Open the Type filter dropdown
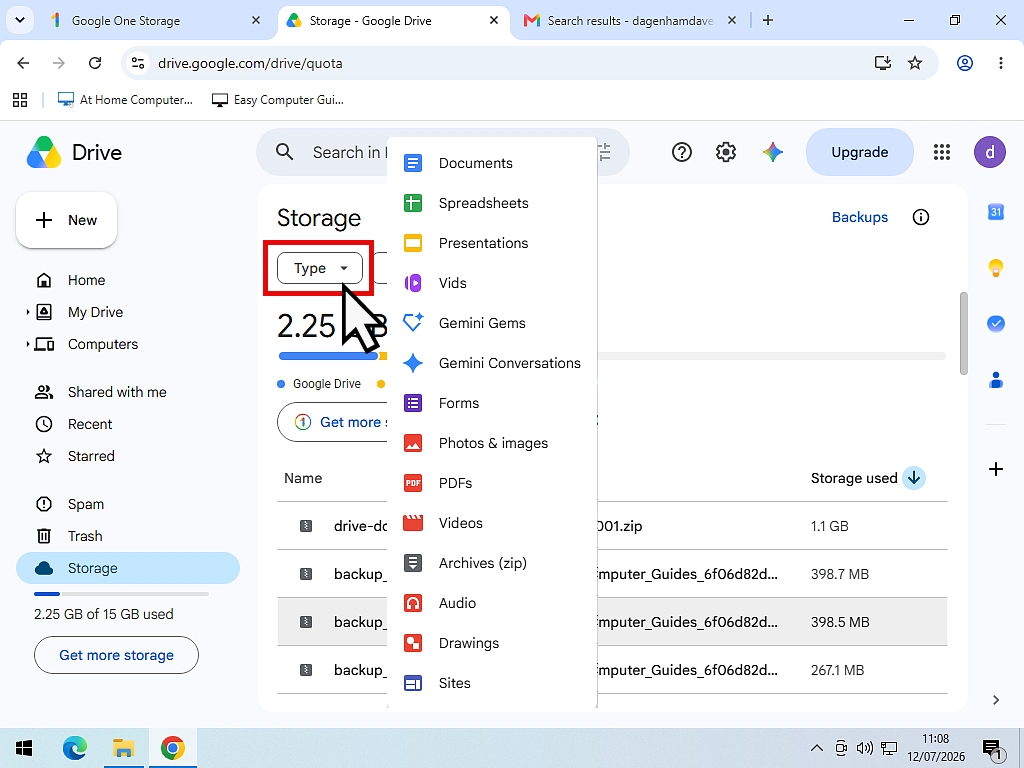 [319, 268]
